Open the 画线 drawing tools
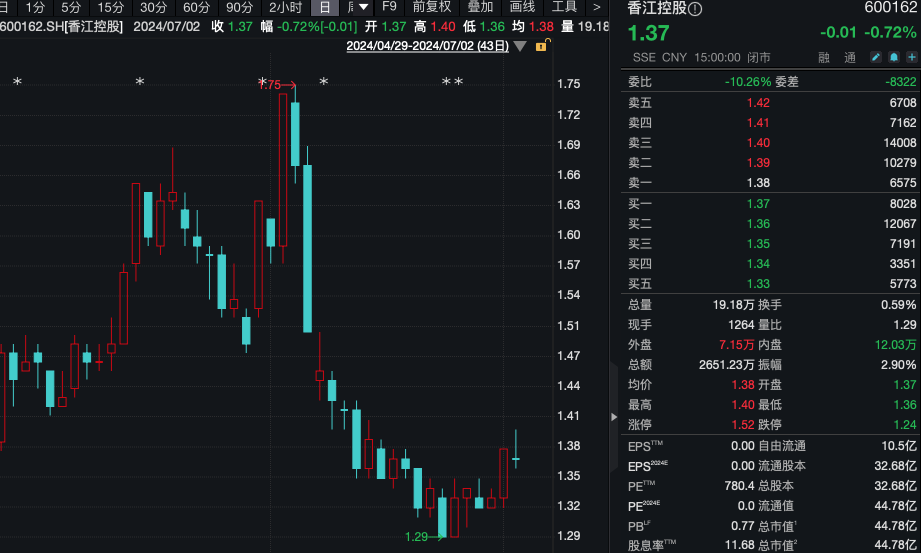This screenshot has height=553, width=921. [523, 7]
